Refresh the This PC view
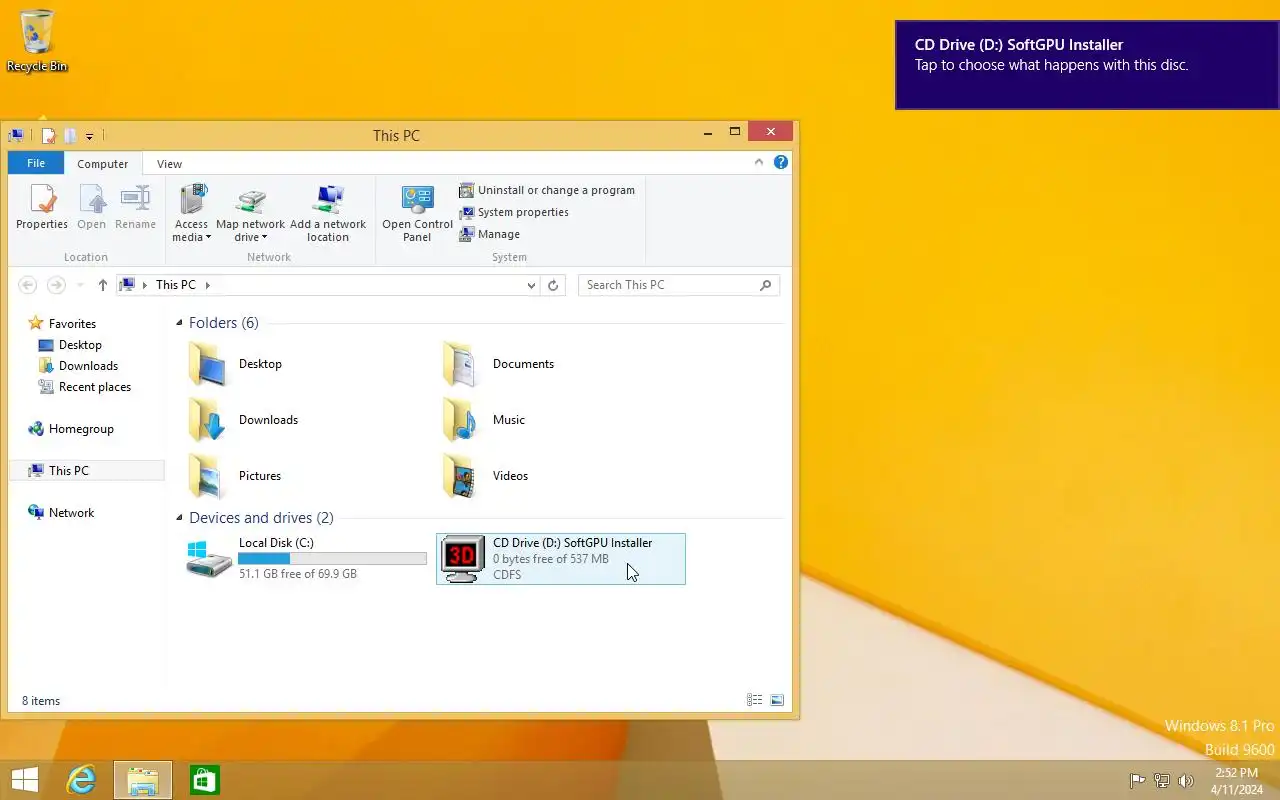Viewport: 1280px width, 800px height. click(553, 285)
